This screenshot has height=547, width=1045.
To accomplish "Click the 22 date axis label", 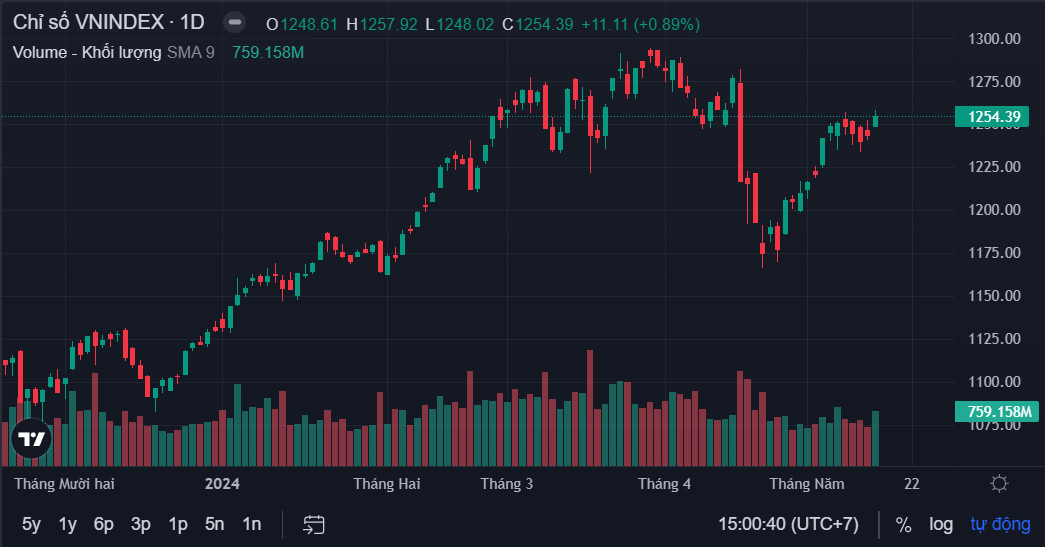I will point(912,484).
